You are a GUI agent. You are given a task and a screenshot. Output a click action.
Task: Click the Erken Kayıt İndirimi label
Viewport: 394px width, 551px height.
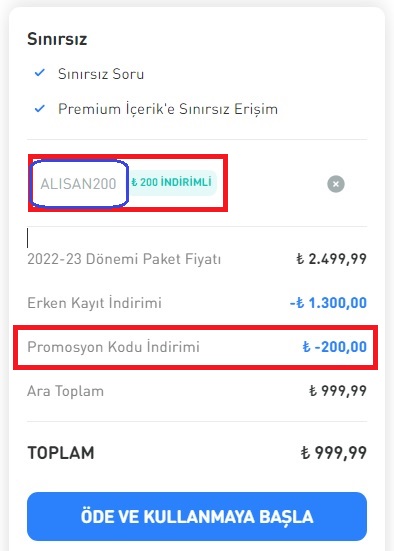coord(94,303)
